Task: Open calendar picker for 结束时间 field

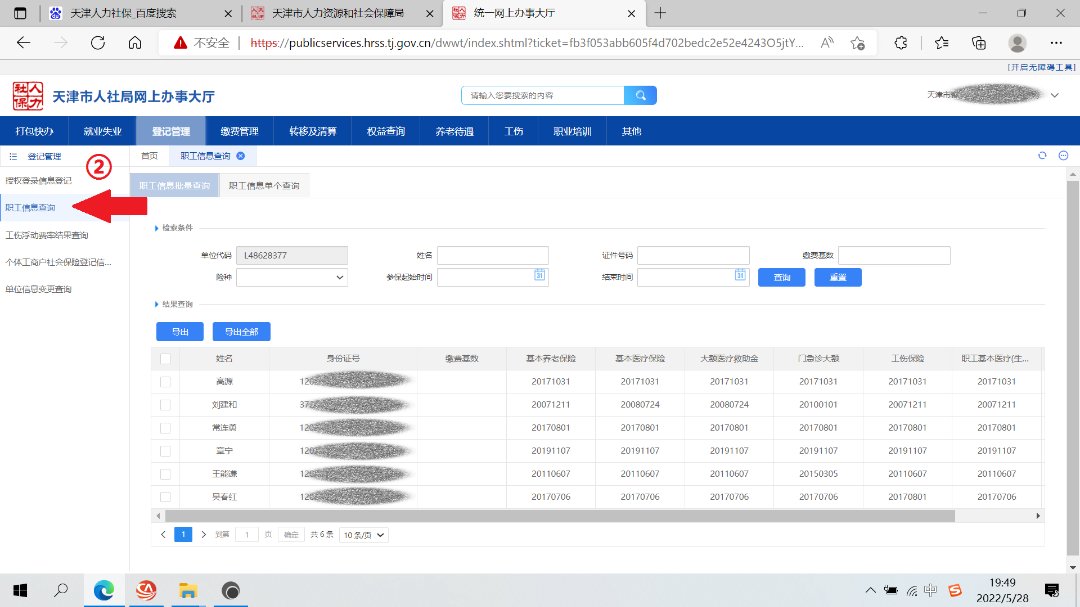Action: pyautogui.click(x=740, y=277)
